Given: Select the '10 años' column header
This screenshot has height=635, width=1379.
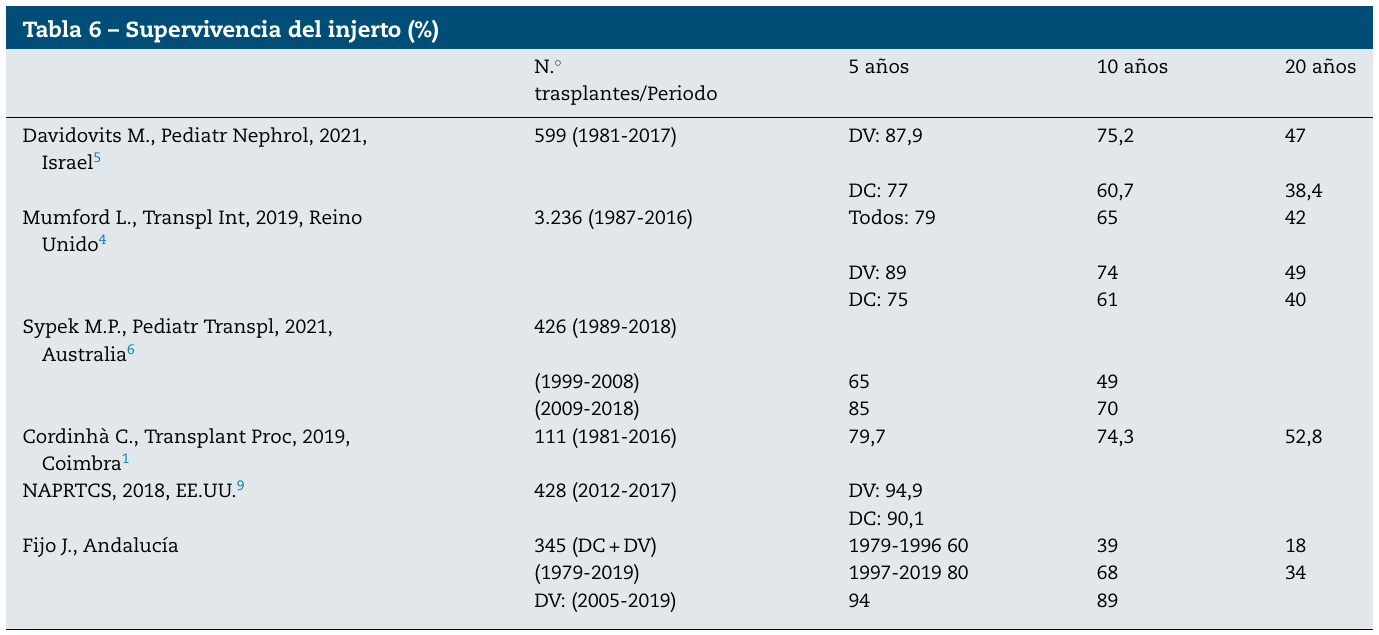Looking at the screenshot, I should pyautogui.click(x=1132, y=67).
